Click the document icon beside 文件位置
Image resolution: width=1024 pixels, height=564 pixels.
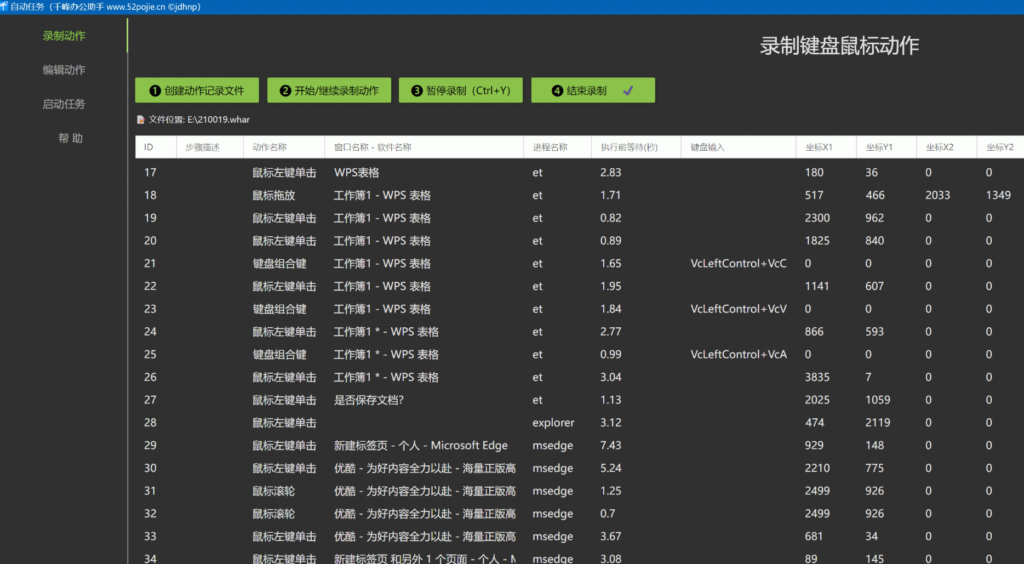click(x=141, y=119)
